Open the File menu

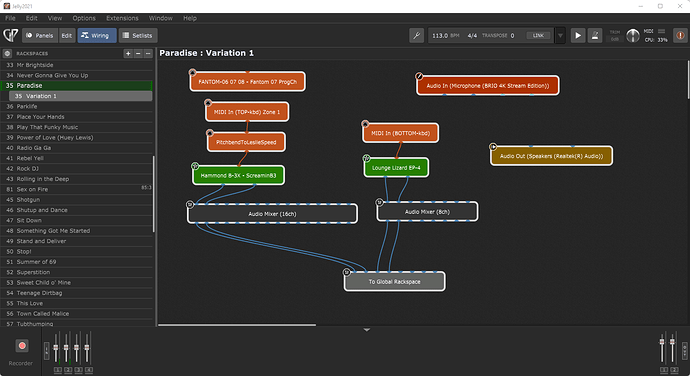pos(10,18)
